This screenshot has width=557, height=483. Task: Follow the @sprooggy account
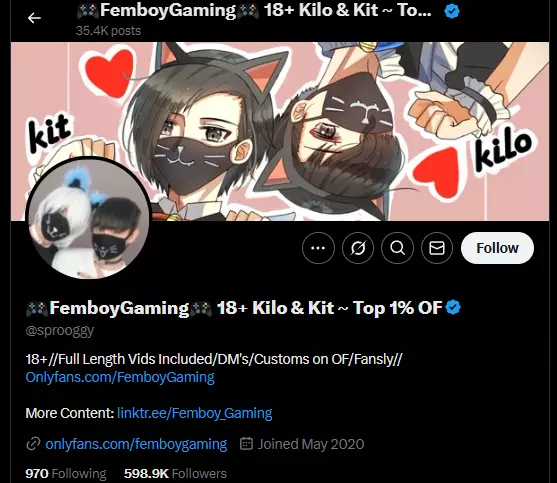pyautogui.click(x=497, y=248)
